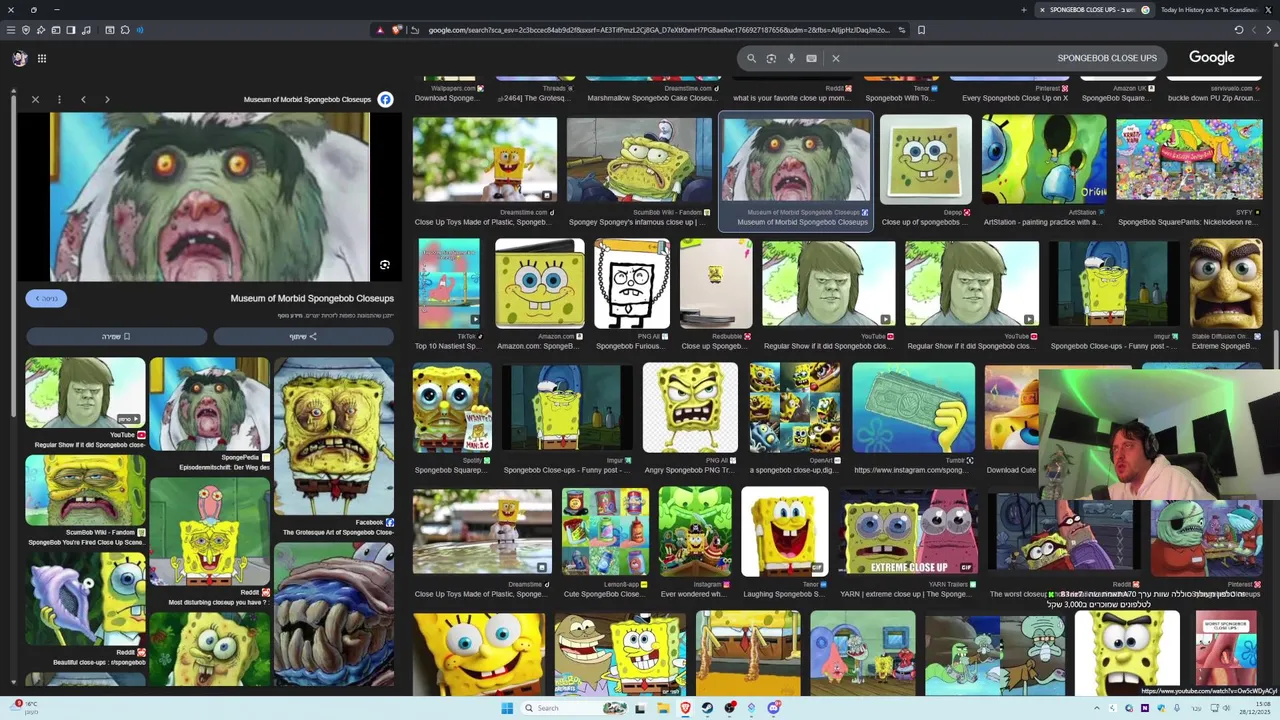This screenshot has height=720, width=1280.
Task: Close the image preview panel
Action: pos(35,99)
